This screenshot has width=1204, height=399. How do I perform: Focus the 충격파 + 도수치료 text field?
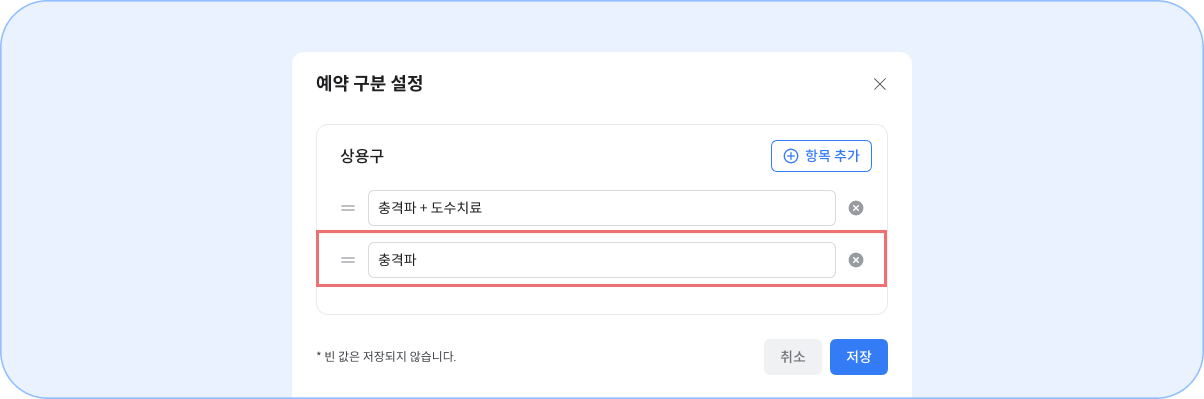coord(602,208)
